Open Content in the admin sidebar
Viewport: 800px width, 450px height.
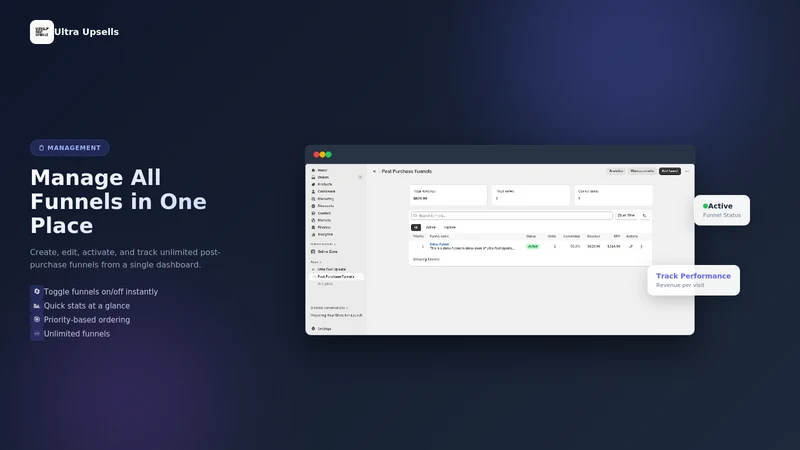321,213
